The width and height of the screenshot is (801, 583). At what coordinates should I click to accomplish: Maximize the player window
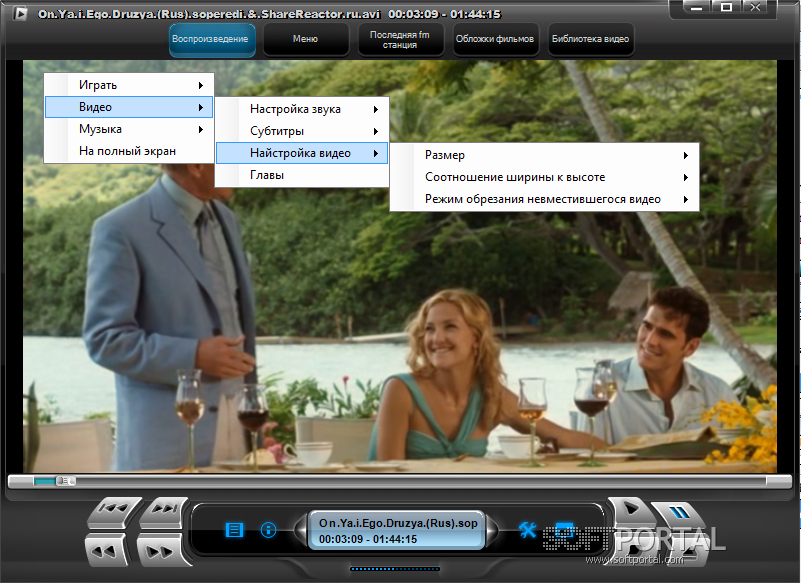[726, 8]
